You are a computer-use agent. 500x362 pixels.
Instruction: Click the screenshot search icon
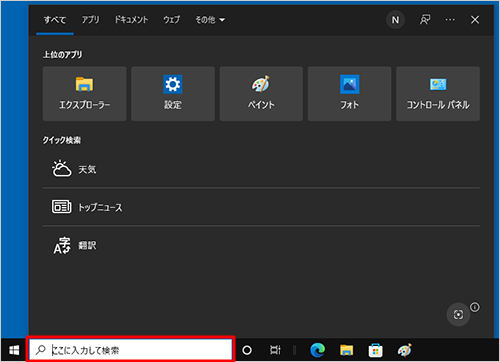click(458, 314)
